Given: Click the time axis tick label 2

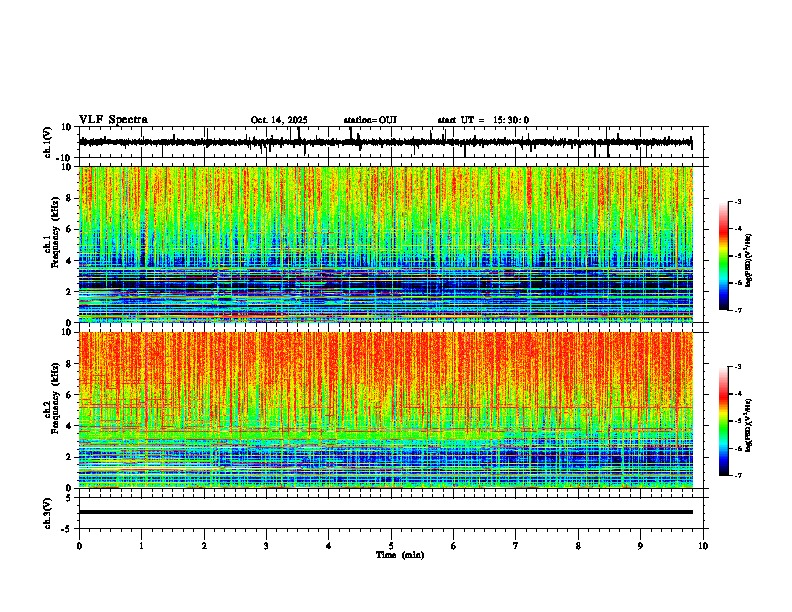Looking at the screenshot, I should [204, 546].
